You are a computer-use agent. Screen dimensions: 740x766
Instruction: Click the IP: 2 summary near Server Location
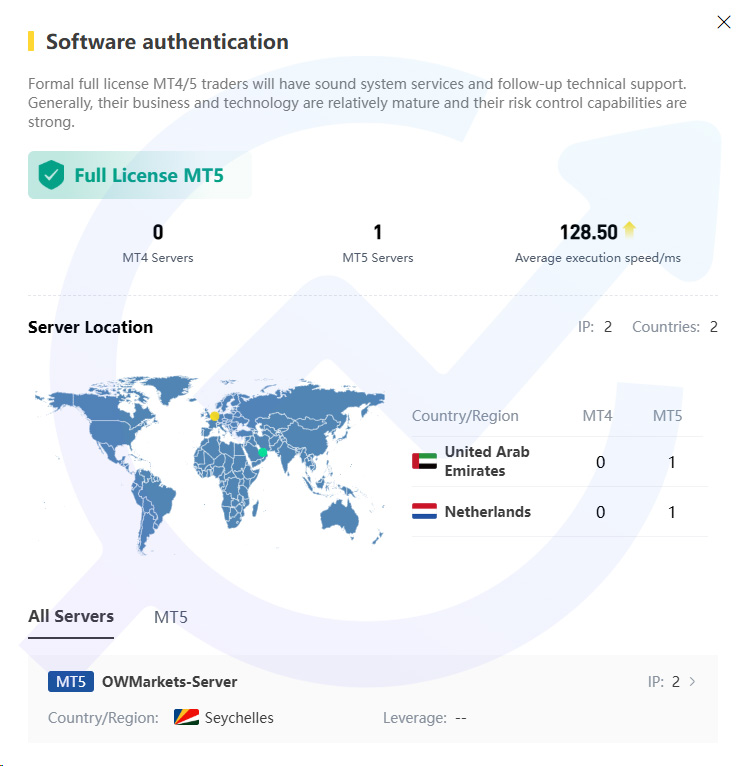coord(595,326)
